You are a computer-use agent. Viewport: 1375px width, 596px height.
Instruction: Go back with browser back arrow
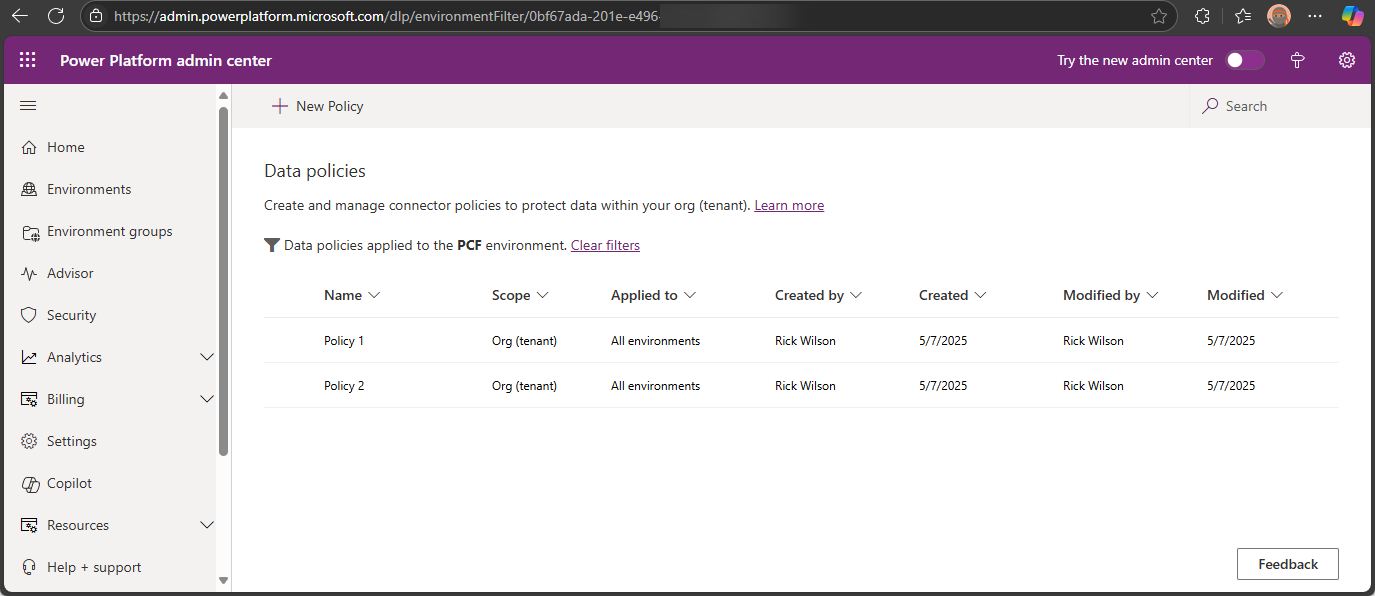click(x=20, y=16)
